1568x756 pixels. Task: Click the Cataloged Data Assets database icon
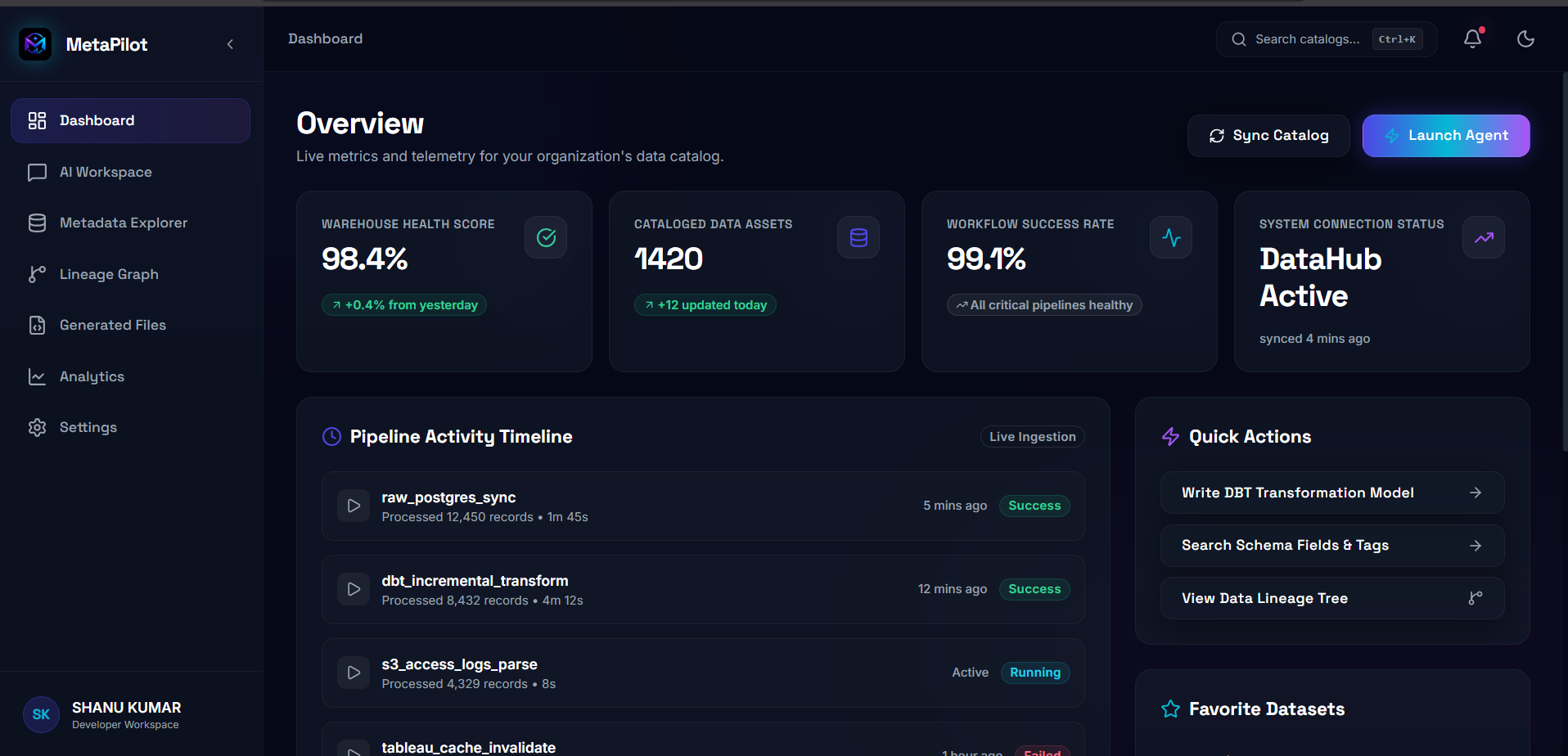pos(858,237)
